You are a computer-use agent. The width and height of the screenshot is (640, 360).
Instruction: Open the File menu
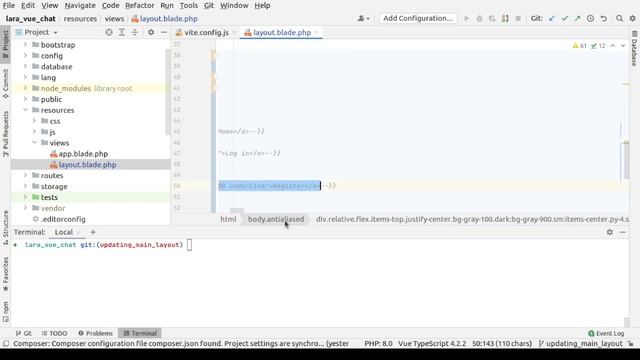tap(9, 5)
